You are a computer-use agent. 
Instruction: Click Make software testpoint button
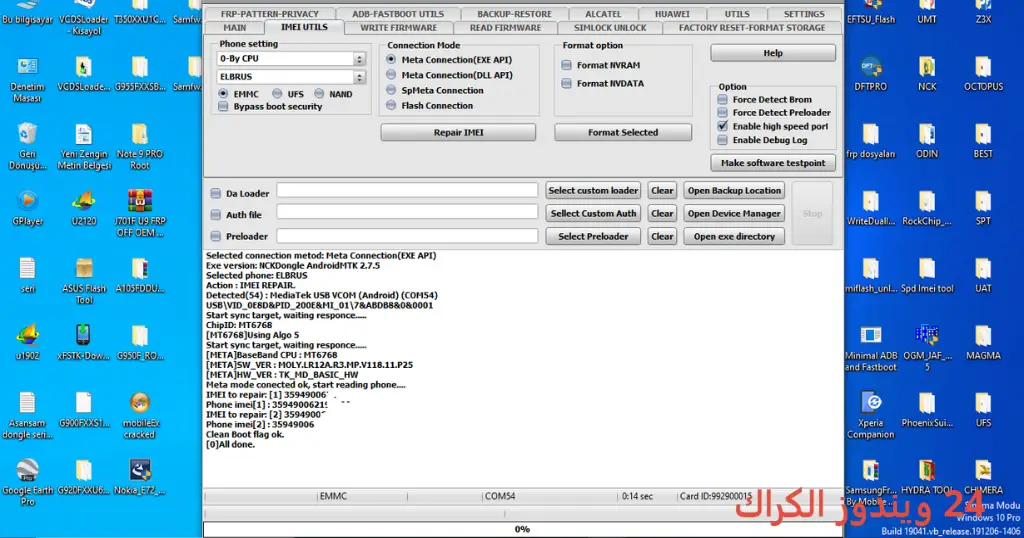click(x=773, y=163)
